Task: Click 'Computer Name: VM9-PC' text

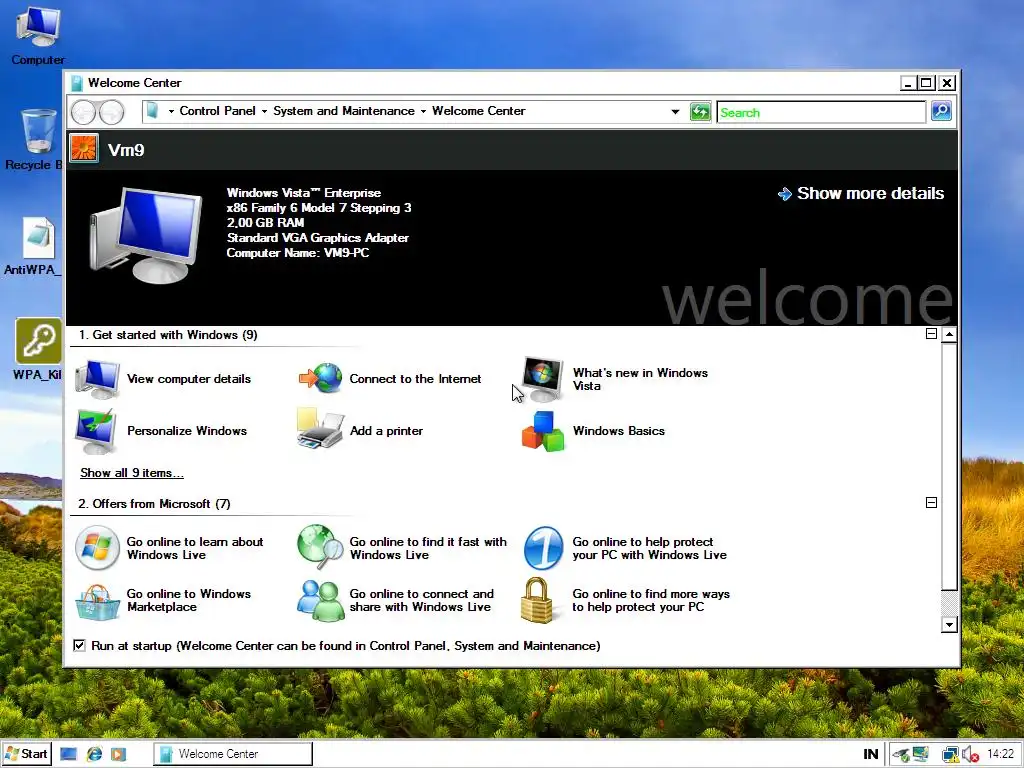Action: coord(298,253)
